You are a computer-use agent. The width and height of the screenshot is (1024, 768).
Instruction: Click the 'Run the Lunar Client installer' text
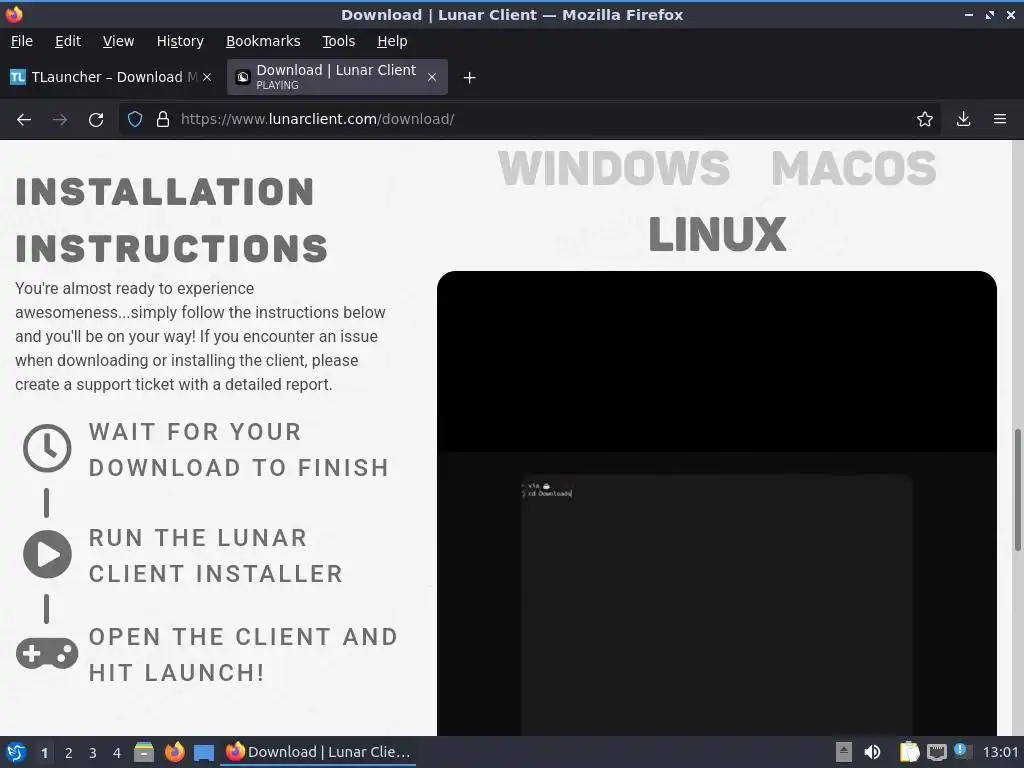tap(216, 555)
